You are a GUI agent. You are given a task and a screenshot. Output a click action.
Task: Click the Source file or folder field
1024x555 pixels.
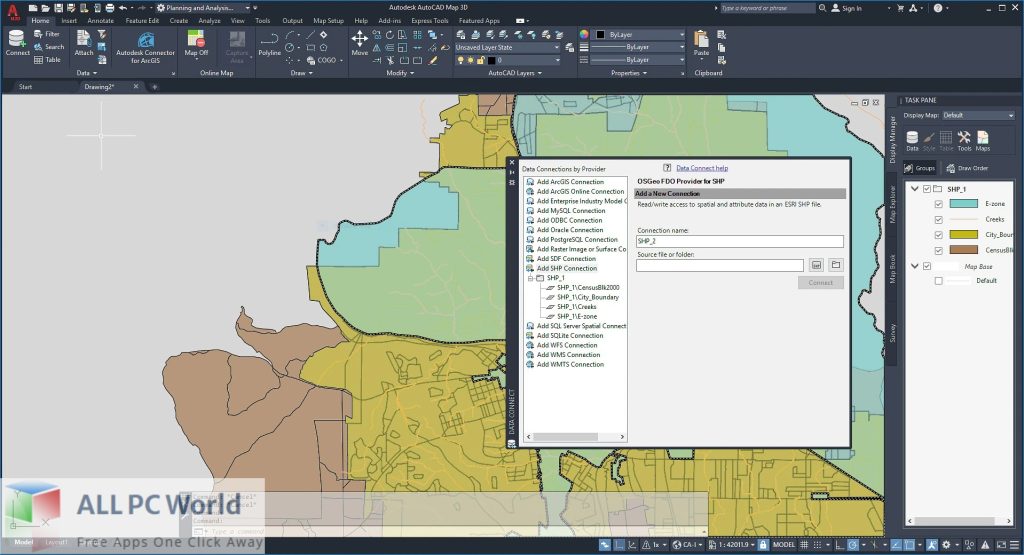[720, 265]
